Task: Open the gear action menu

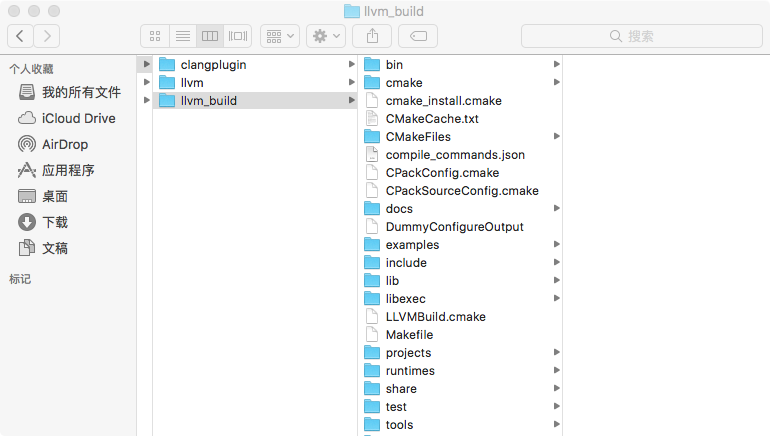Action: coord(326,36)
